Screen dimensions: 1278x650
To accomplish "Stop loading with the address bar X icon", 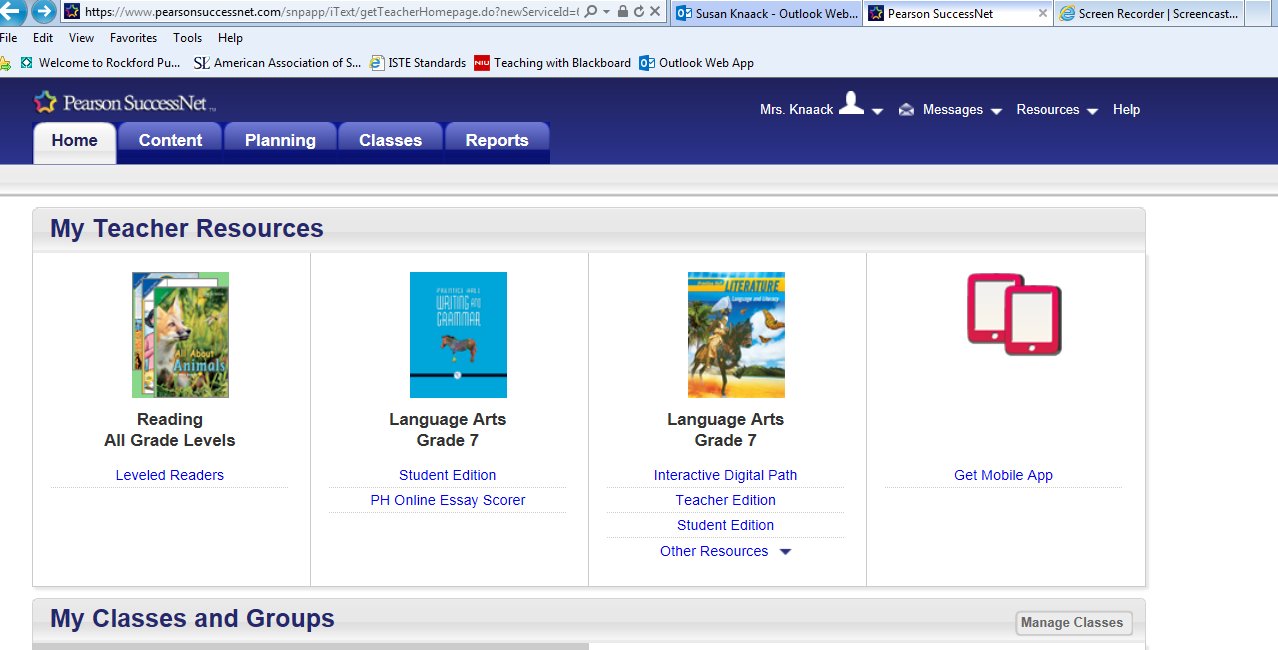I will pos(654,12).
